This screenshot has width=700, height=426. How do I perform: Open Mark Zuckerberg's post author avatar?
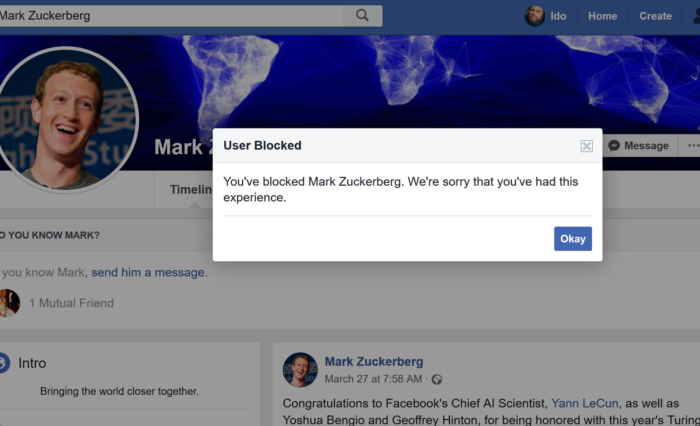pyautogui.click(x=300, y=369)
